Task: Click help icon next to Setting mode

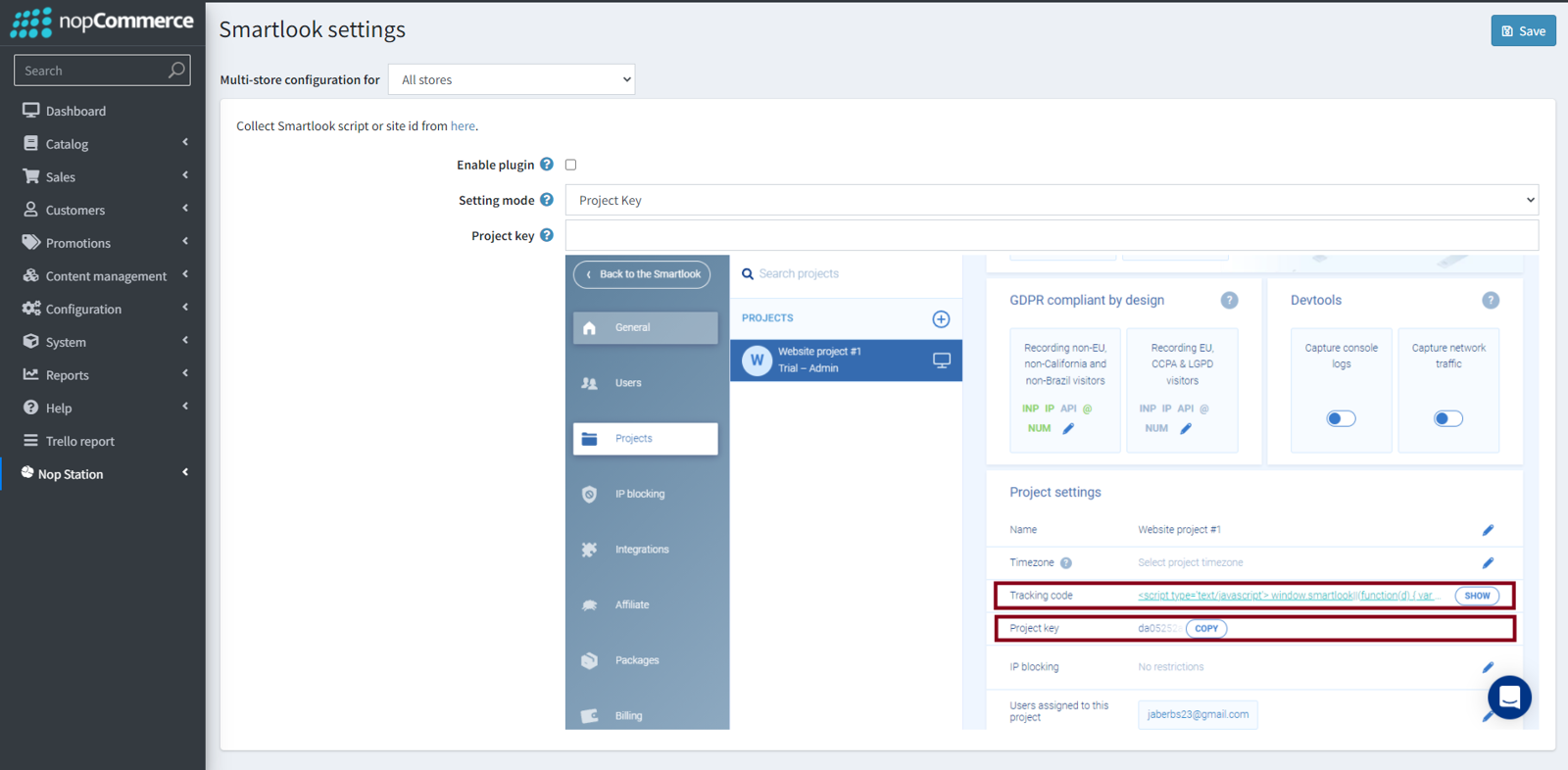Action: pyautogui.click(x=547, y=200)
